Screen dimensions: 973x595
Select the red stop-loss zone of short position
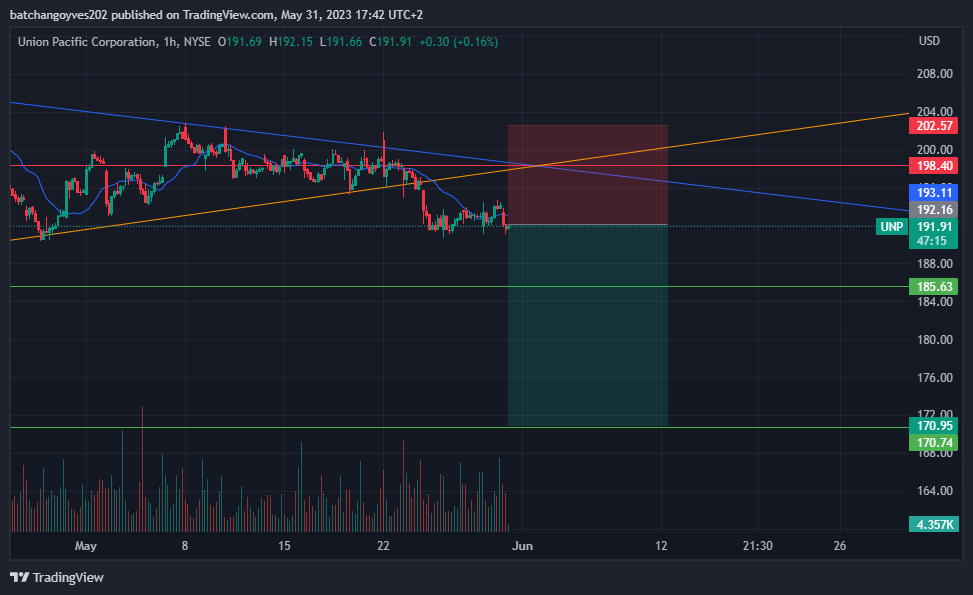pyautogui.click(x=588, y=174)
